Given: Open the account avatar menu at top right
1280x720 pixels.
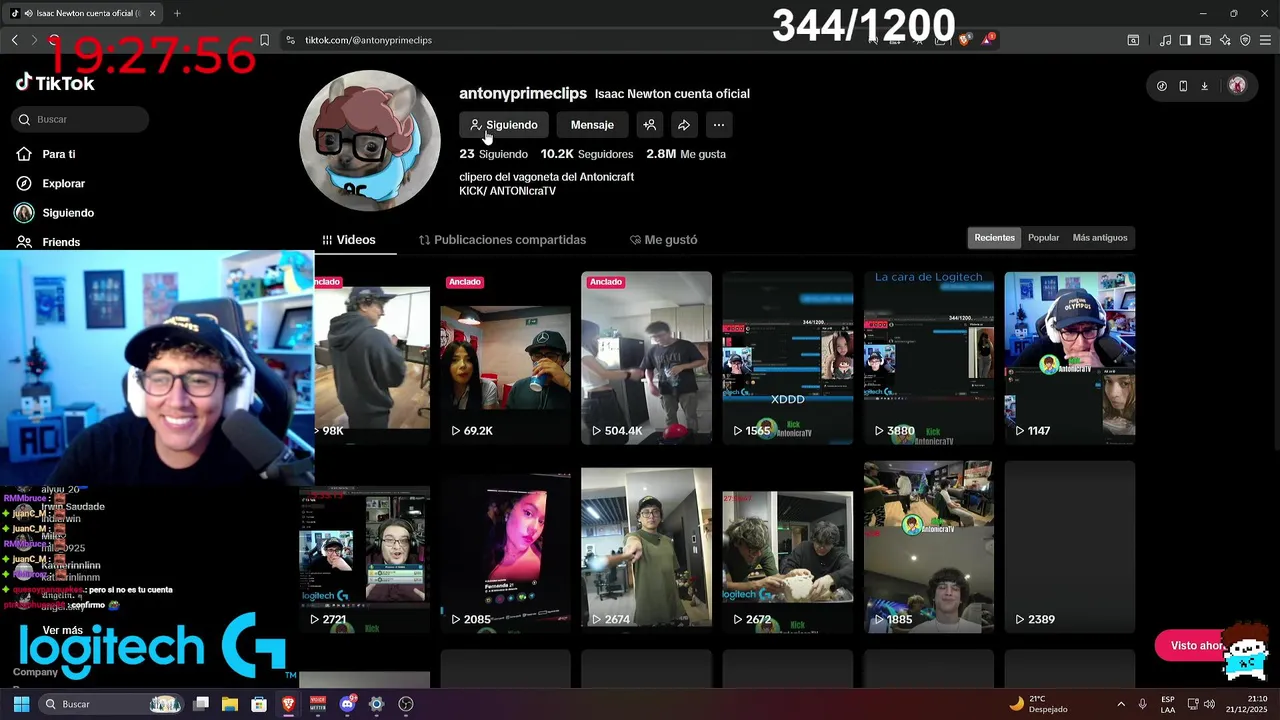Looking at the screenshot, I should click(1237, 86).
